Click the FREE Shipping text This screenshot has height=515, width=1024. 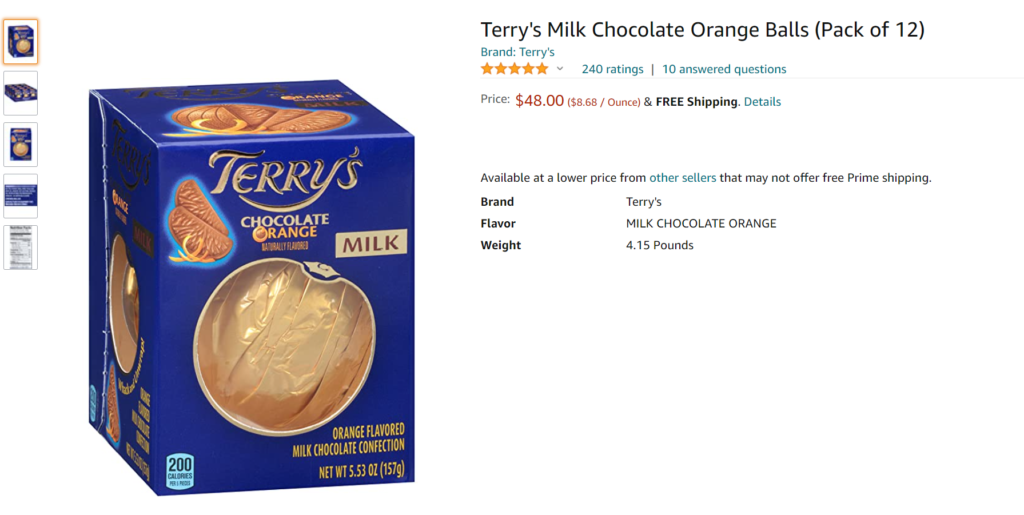(696, 101)
